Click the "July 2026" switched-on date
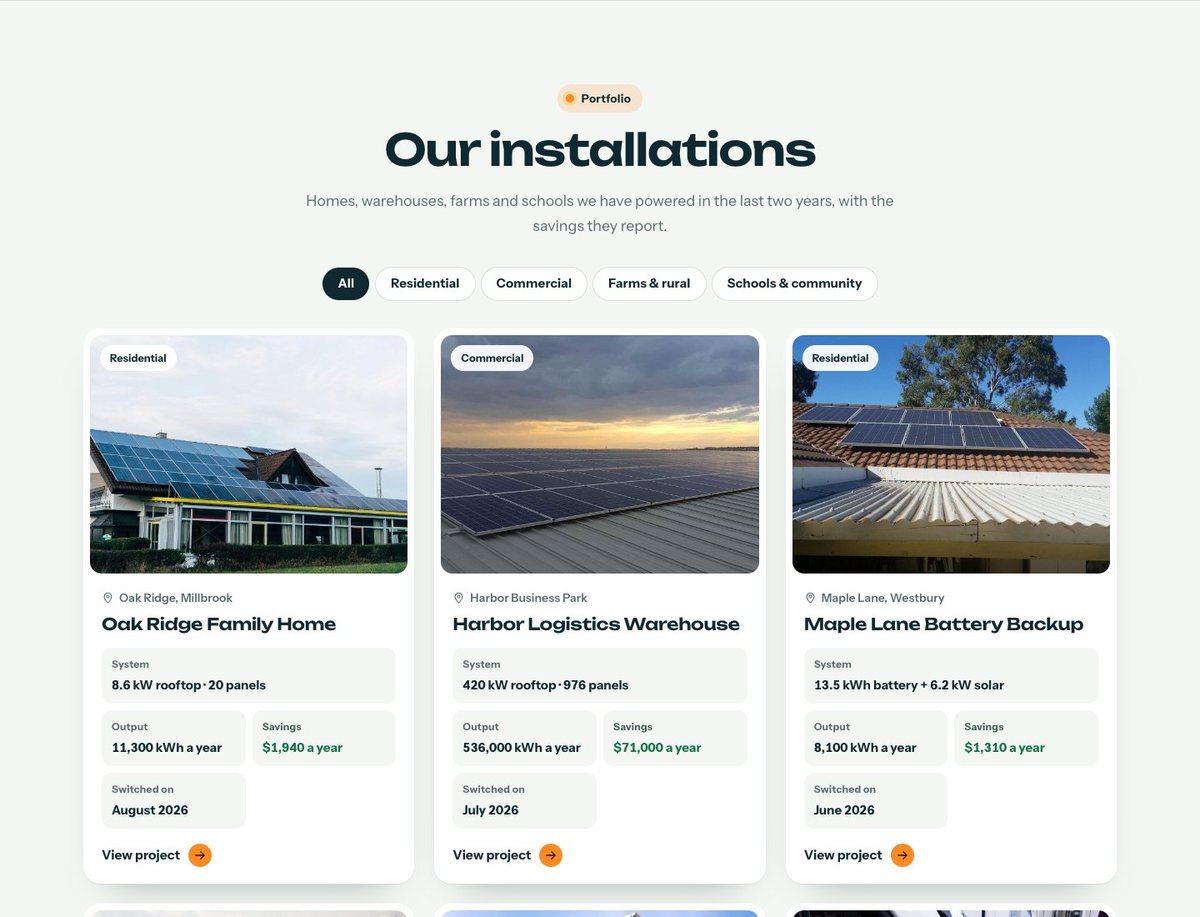The image size is (1200, 917). (491, 810)
